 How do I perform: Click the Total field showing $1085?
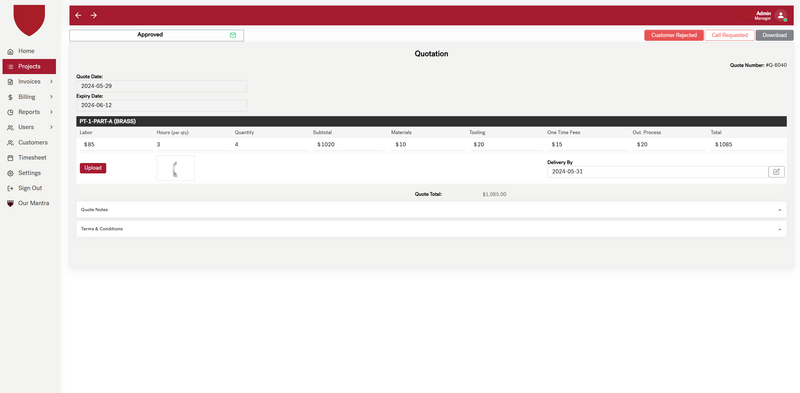(x=747, y=144)
